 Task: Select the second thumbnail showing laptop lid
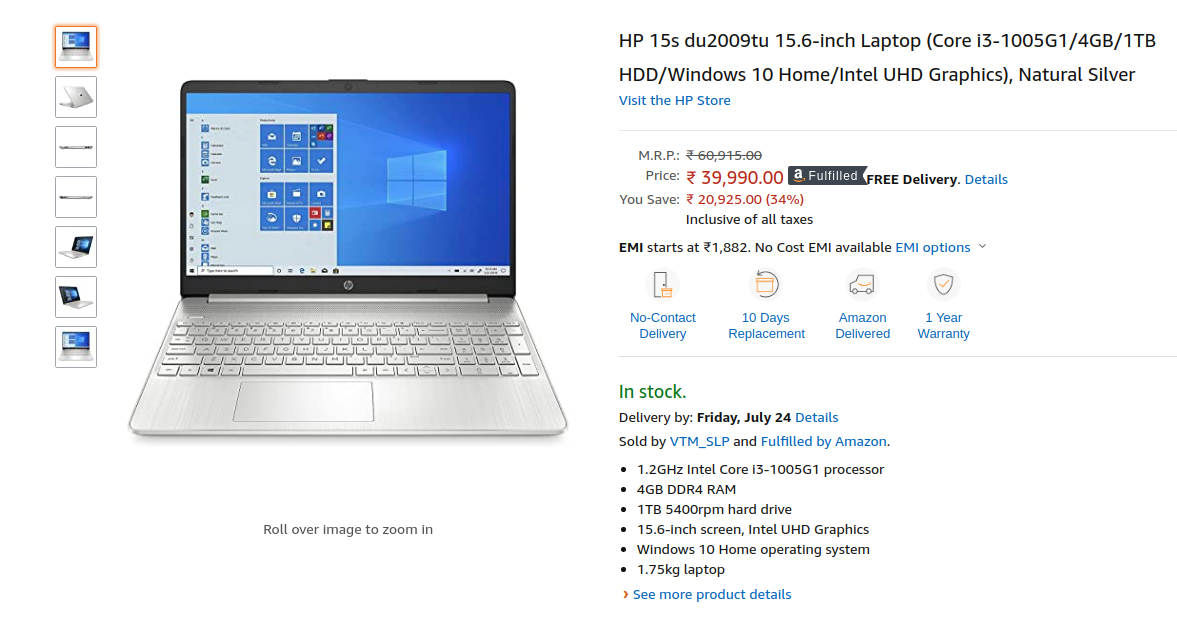[76, 97]
